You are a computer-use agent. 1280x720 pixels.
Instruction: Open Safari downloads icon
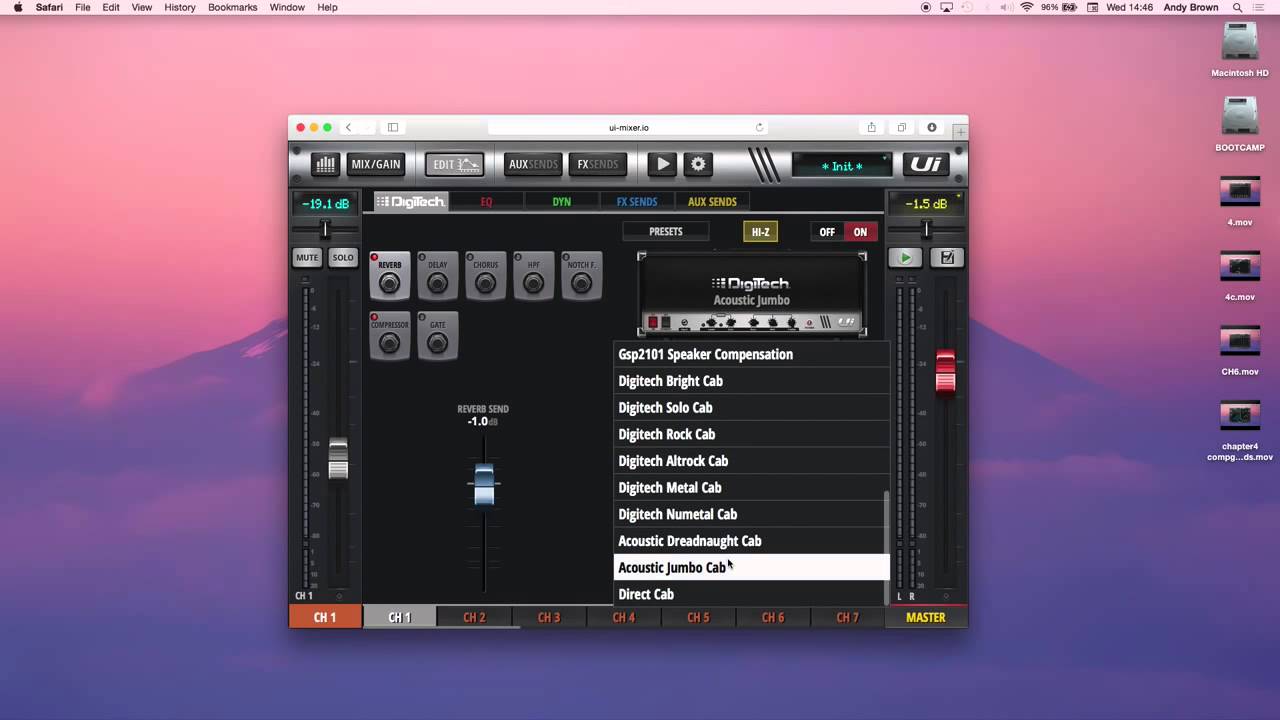932,127
